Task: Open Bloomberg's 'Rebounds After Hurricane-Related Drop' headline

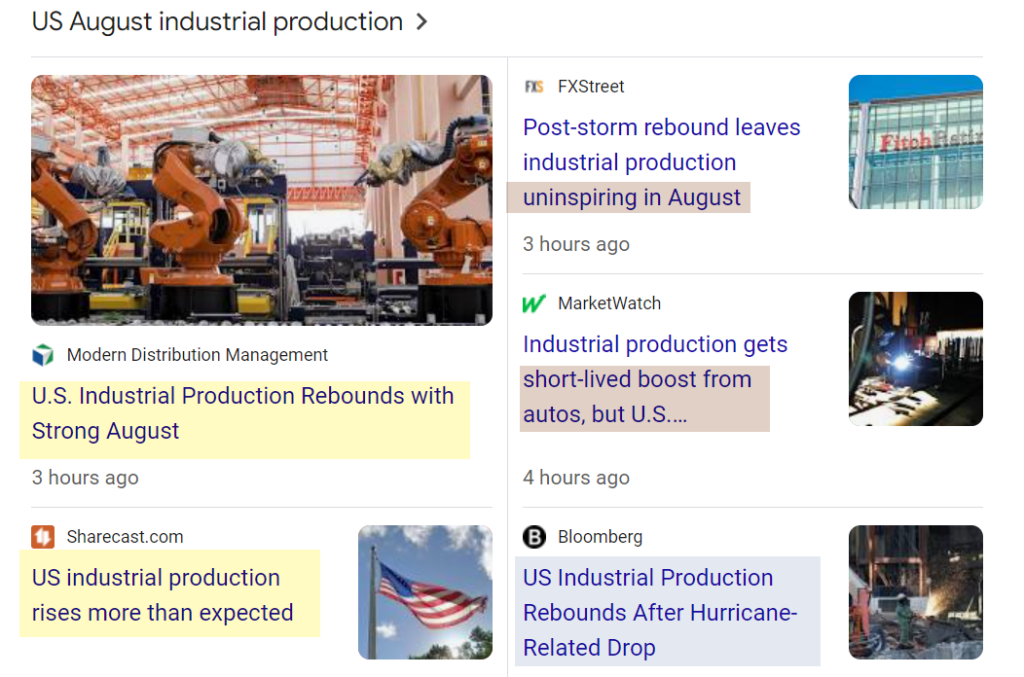Action: pos(659,612)
